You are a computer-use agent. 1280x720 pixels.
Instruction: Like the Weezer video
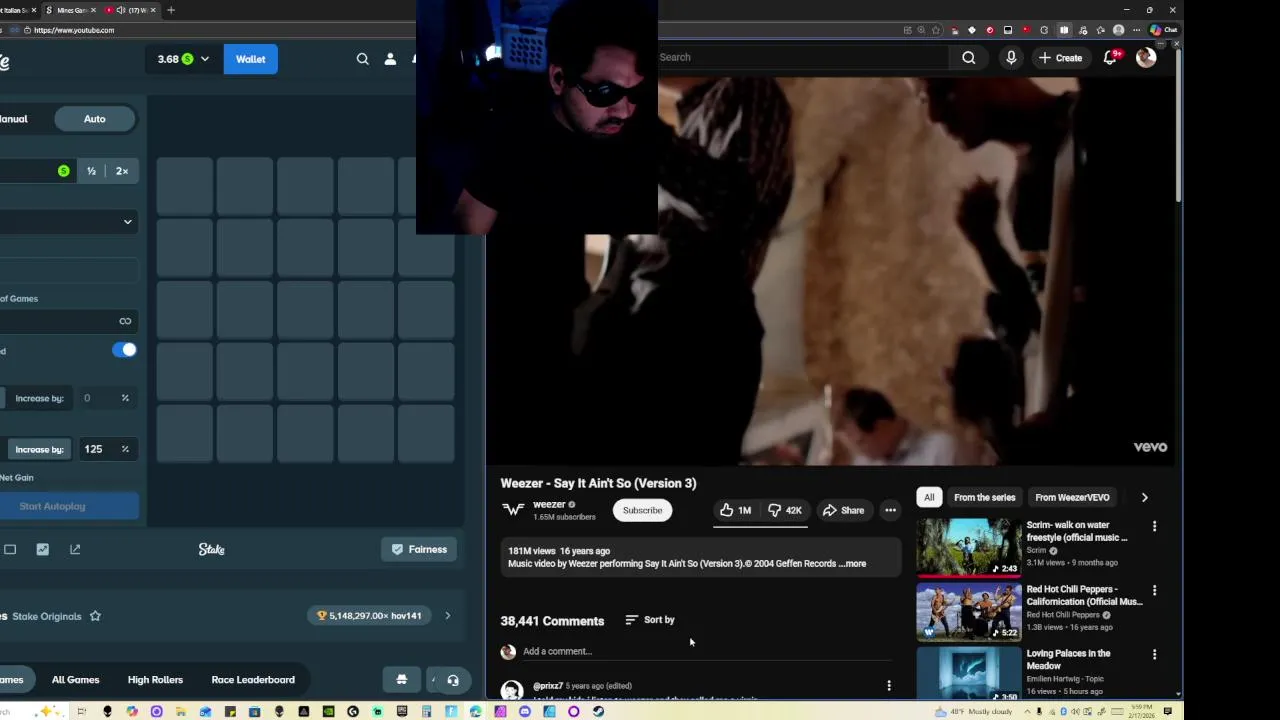click(735, 510)
